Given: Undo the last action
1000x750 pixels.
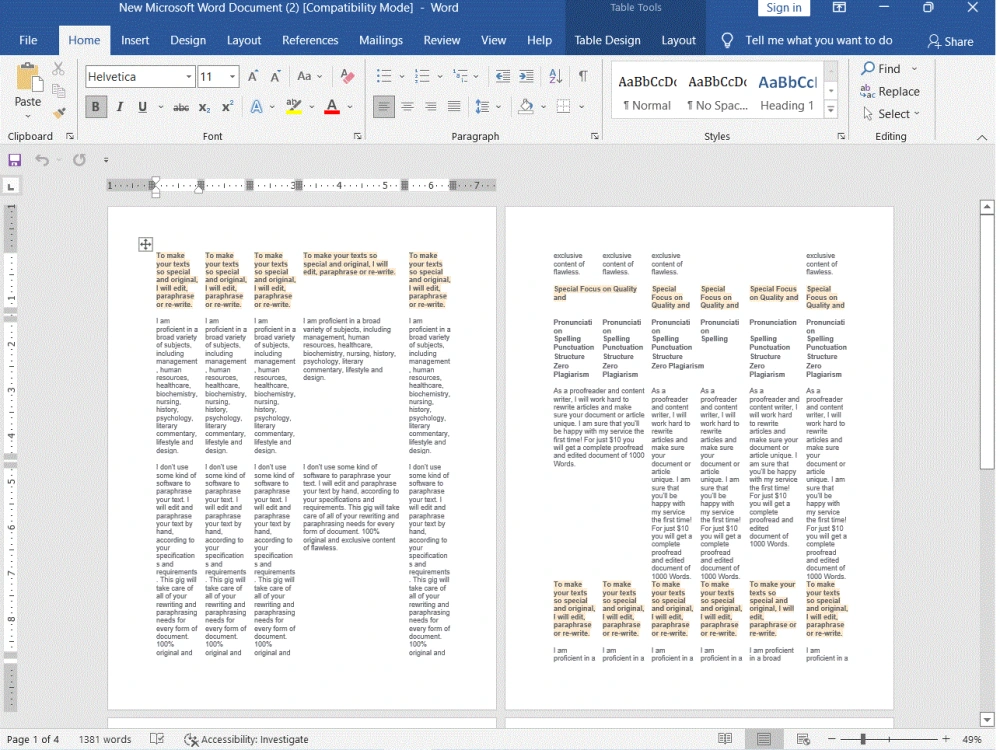Looking at the screenshot, I should pos(42,160).
